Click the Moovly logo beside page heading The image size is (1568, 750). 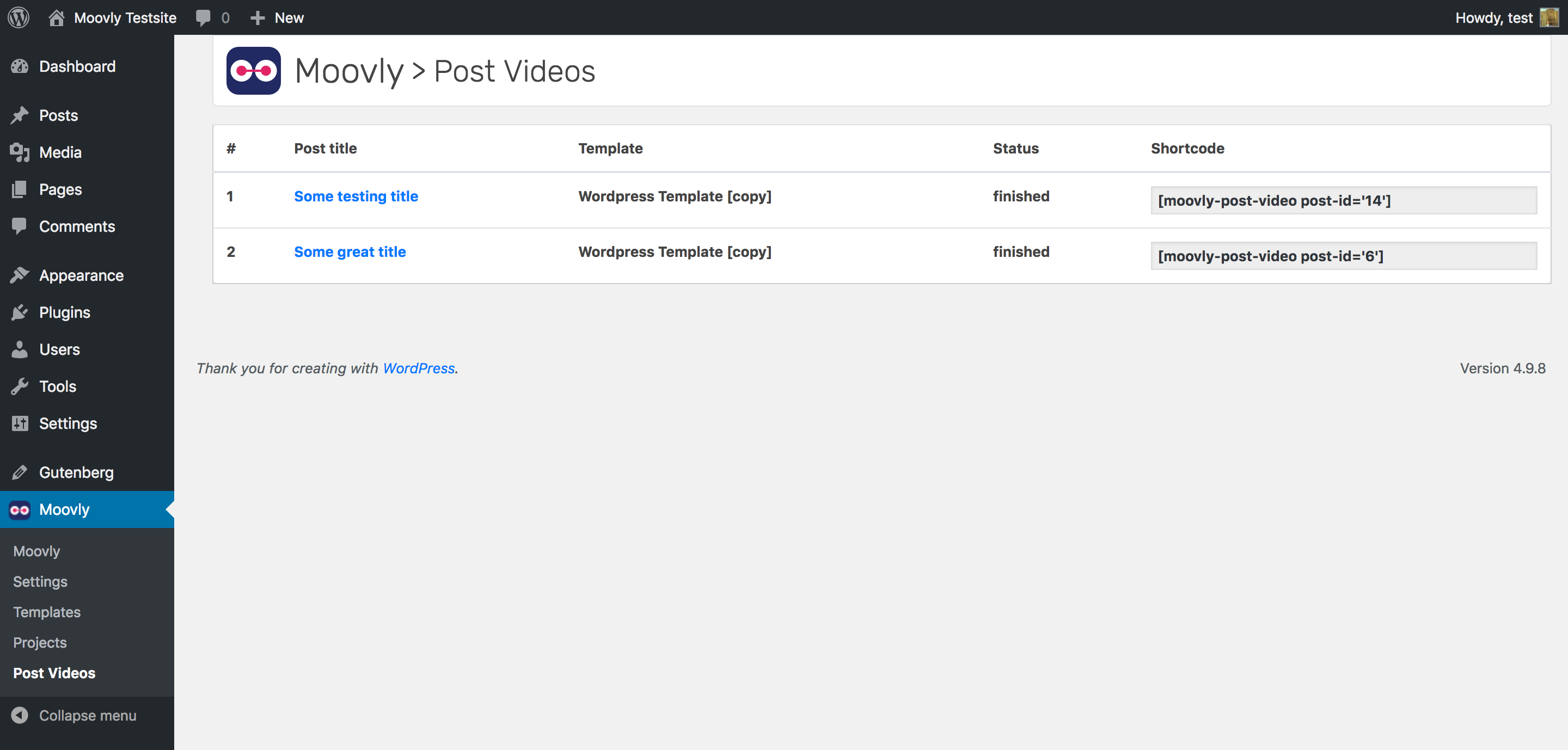tap(253, 71)
